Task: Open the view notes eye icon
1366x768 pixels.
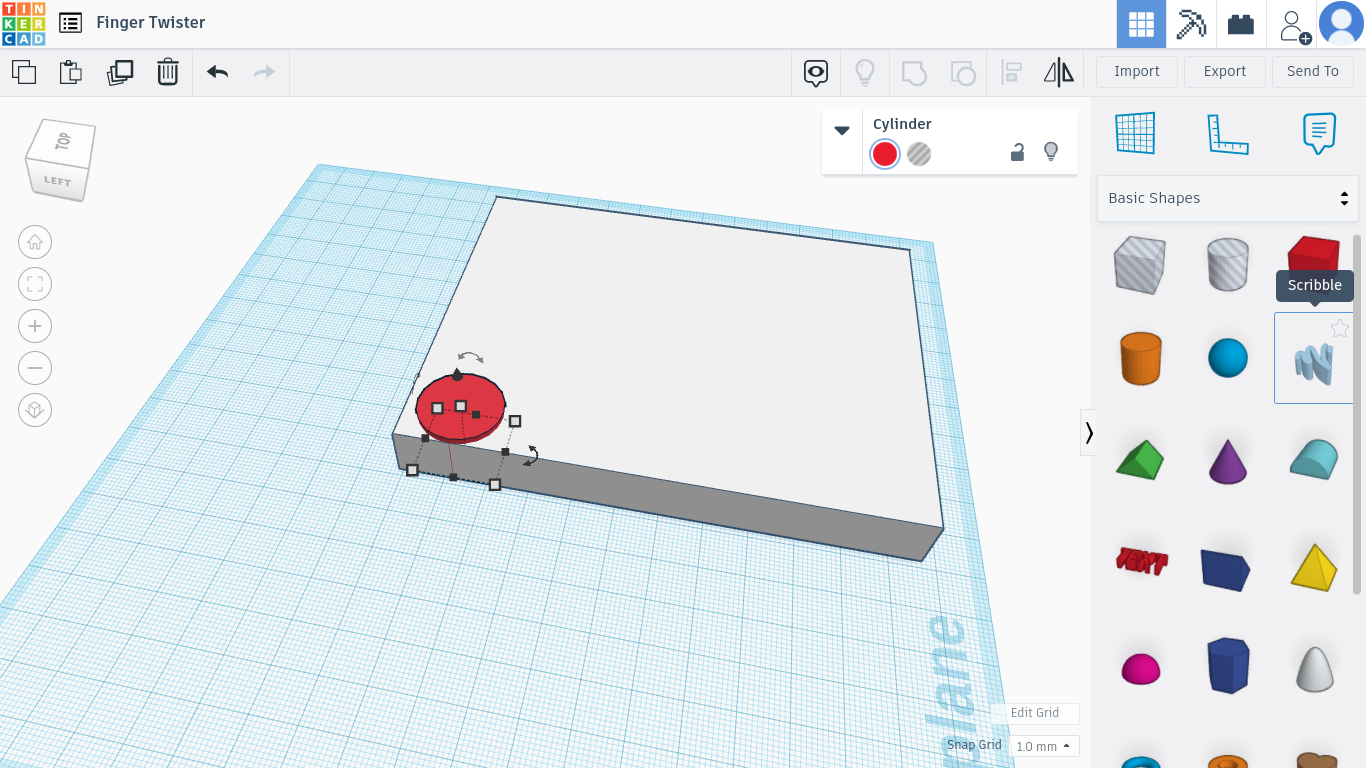Action: [x=816, y=72]
